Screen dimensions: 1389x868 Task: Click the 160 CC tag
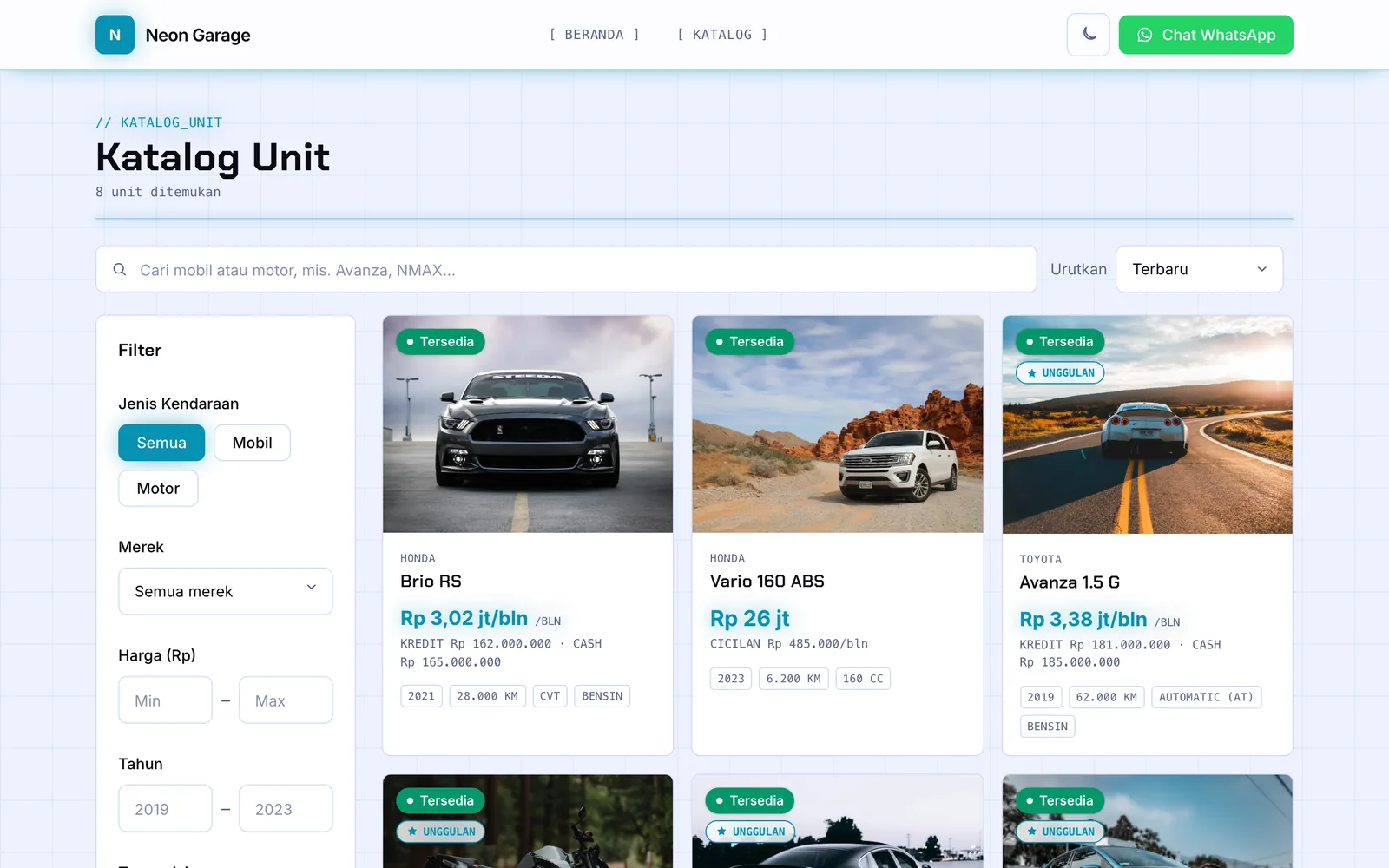coord(863,679)
